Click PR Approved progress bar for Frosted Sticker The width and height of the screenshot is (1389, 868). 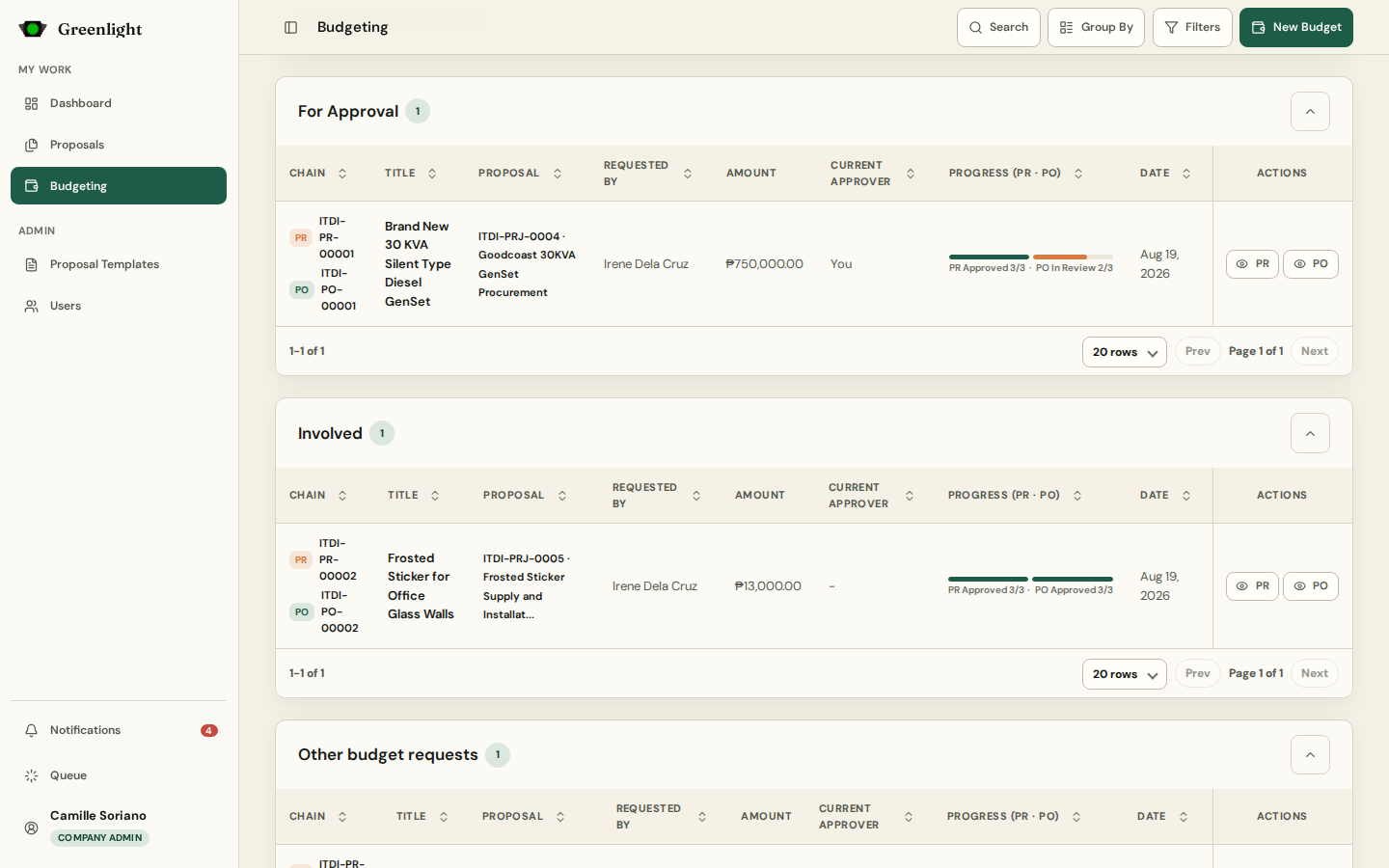tap(988, 580)
